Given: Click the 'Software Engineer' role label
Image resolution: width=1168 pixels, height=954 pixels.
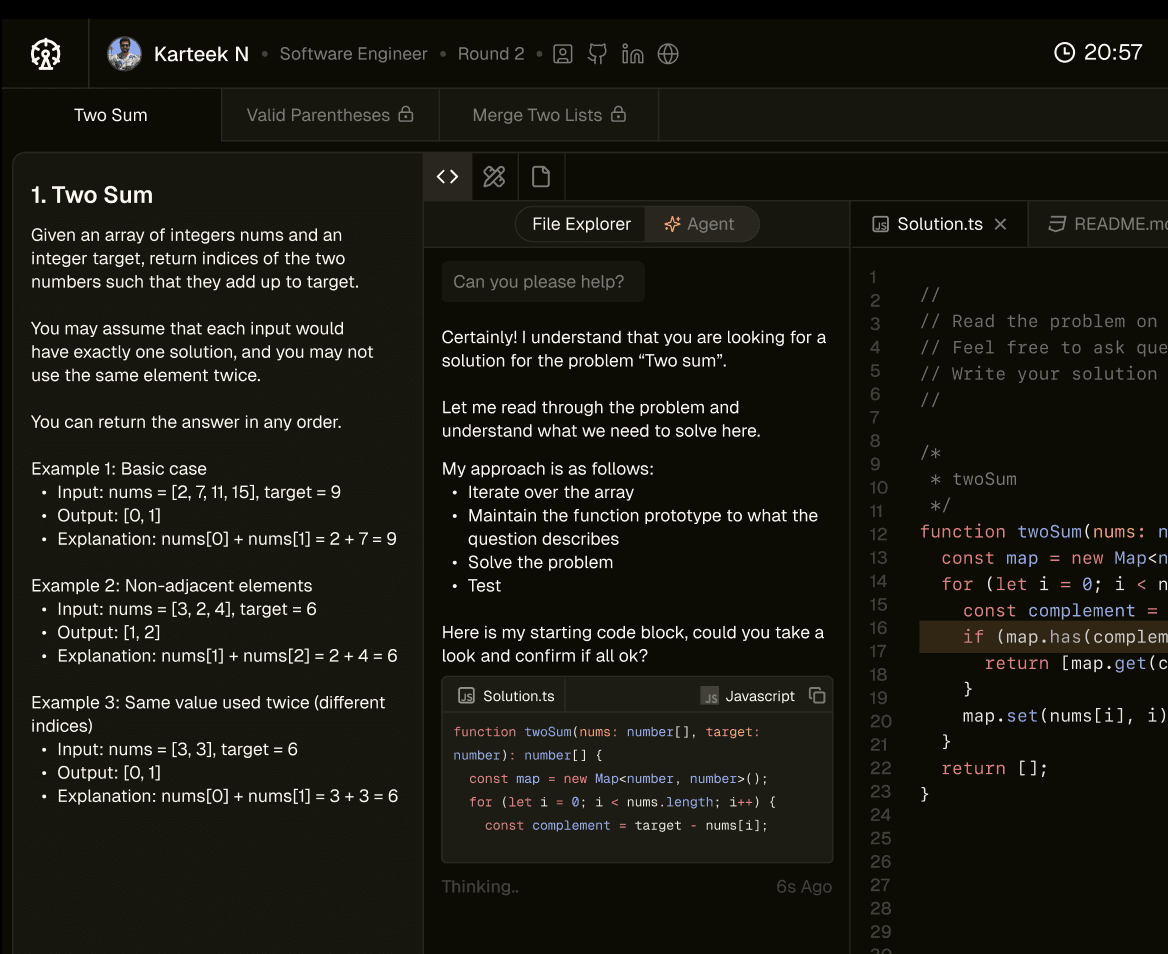Looking at the screenshot, I should click(x=353, y=54).
